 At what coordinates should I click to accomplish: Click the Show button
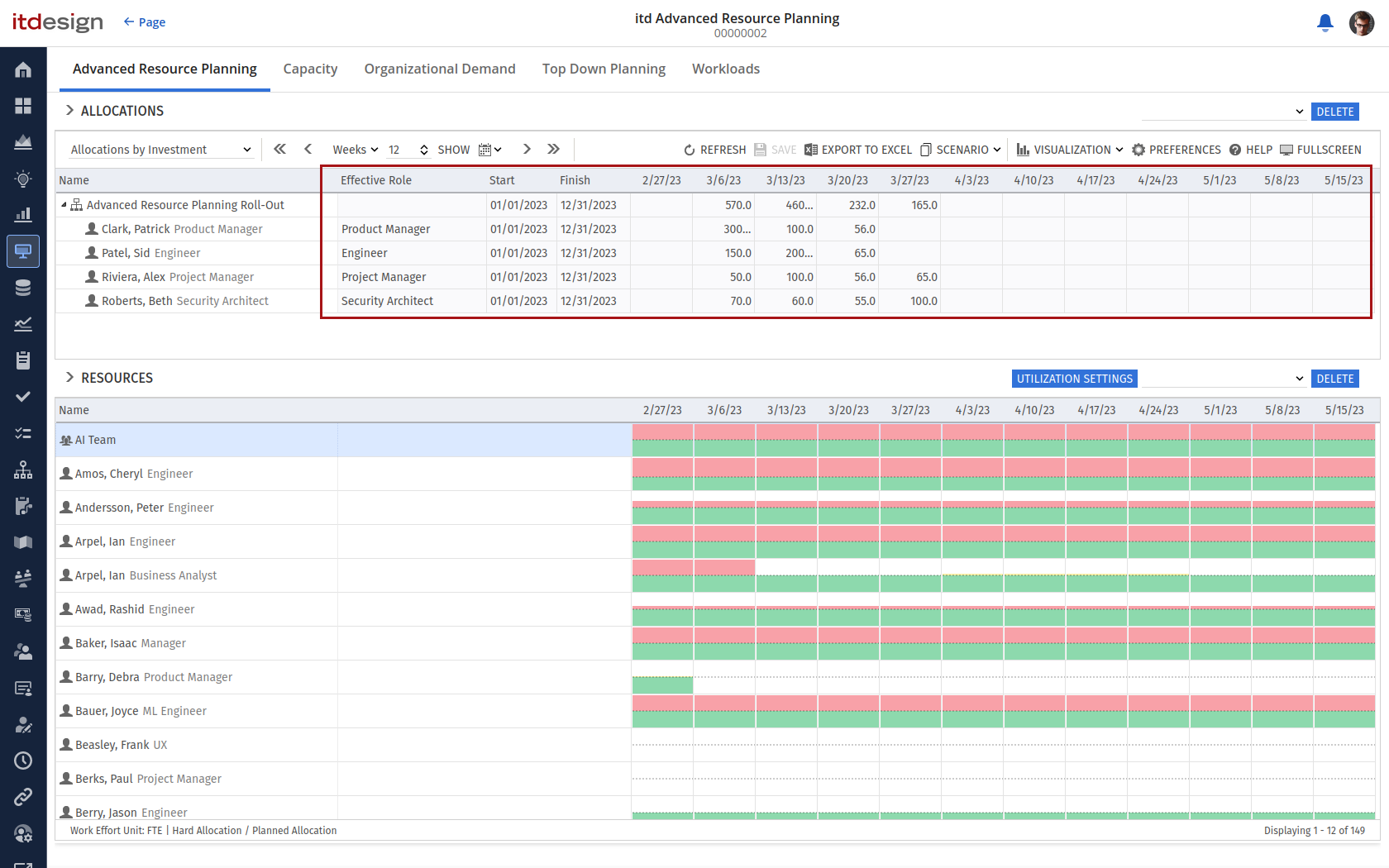[453, 150]
